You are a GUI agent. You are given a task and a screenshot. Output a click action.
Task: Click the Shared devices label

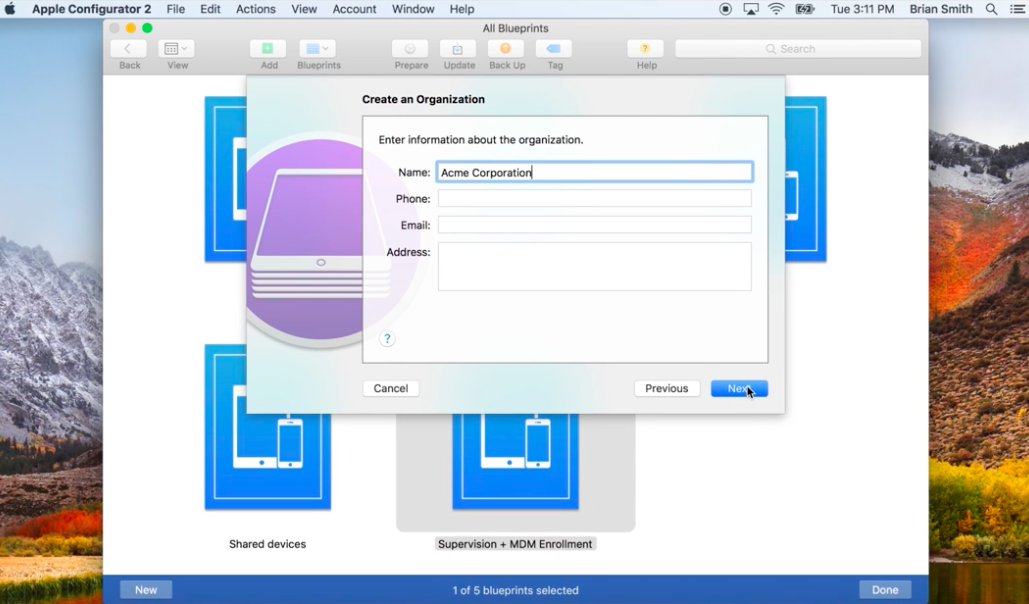tap(267, 544)
